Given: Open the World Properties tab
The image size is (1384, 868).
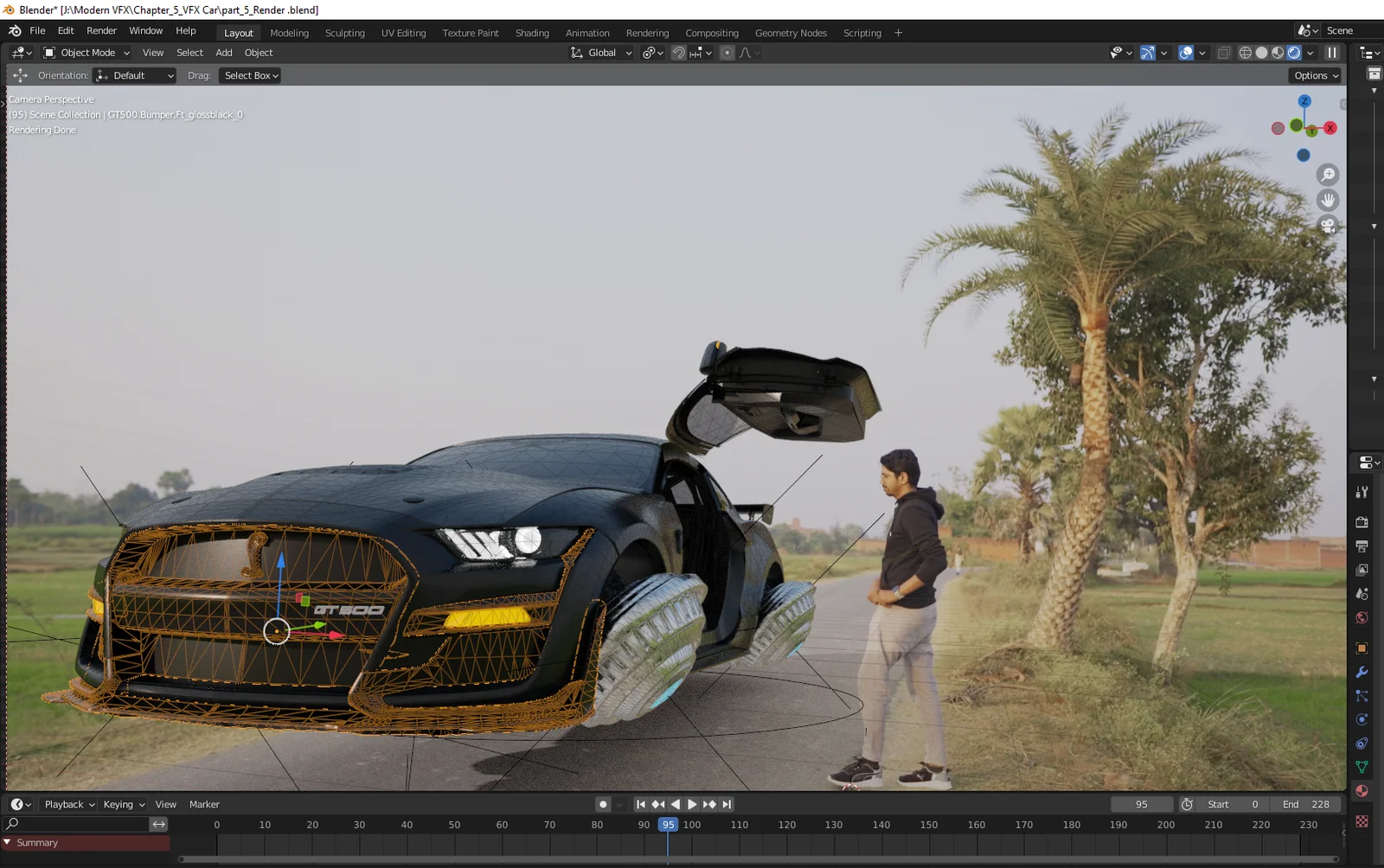Looking at the screenshot, I should click(1362, 617).
